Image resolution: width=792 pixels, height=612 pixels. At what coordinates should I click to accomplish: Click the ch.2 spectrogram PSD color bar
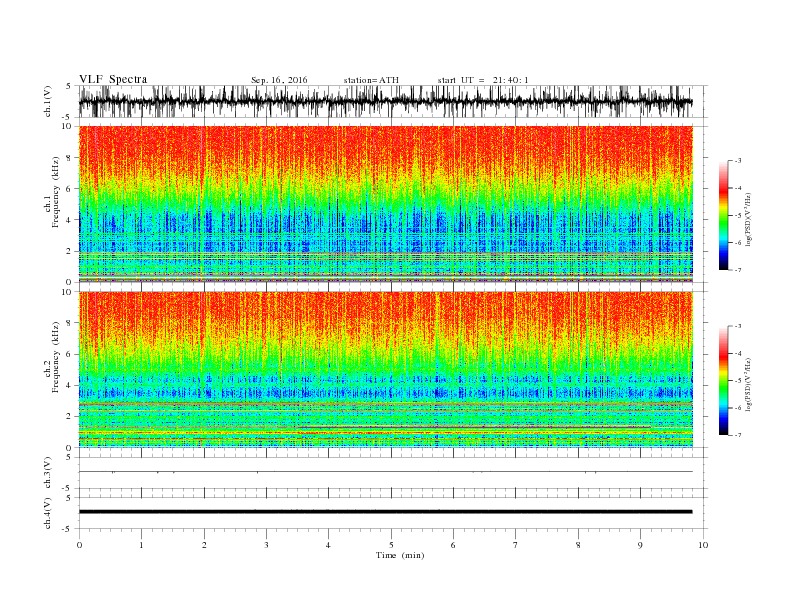(x=723, y=380)
